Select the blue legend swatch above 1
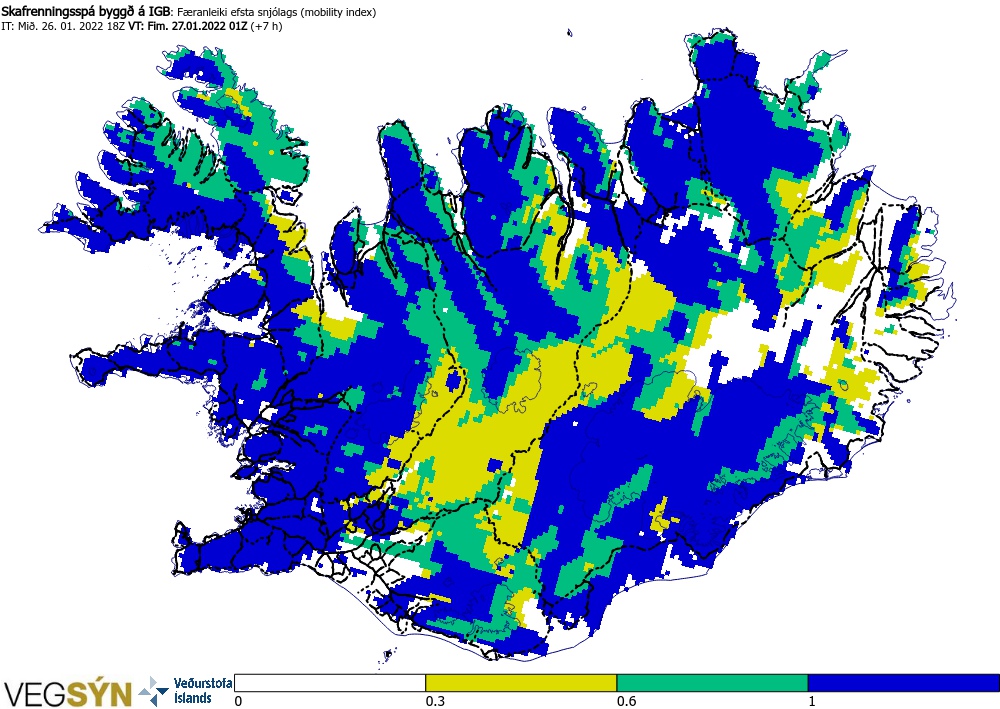 tap(904, 683)
